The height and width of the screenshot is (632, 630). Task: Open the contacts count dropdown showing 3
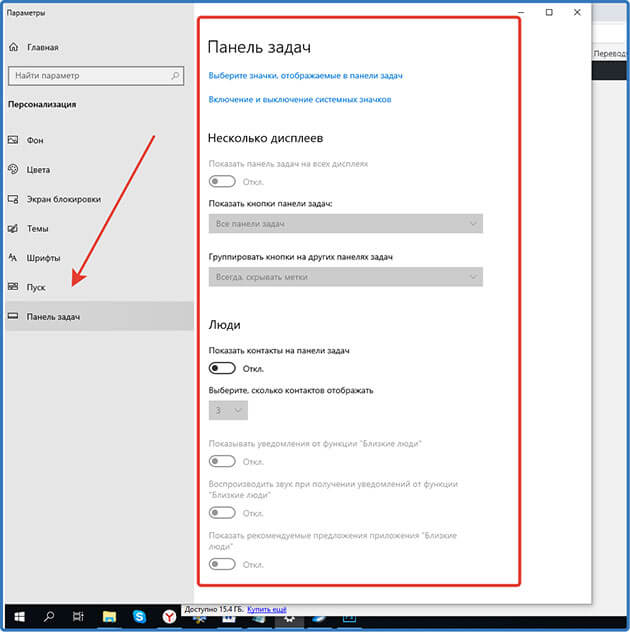click(x=228, y=410)
